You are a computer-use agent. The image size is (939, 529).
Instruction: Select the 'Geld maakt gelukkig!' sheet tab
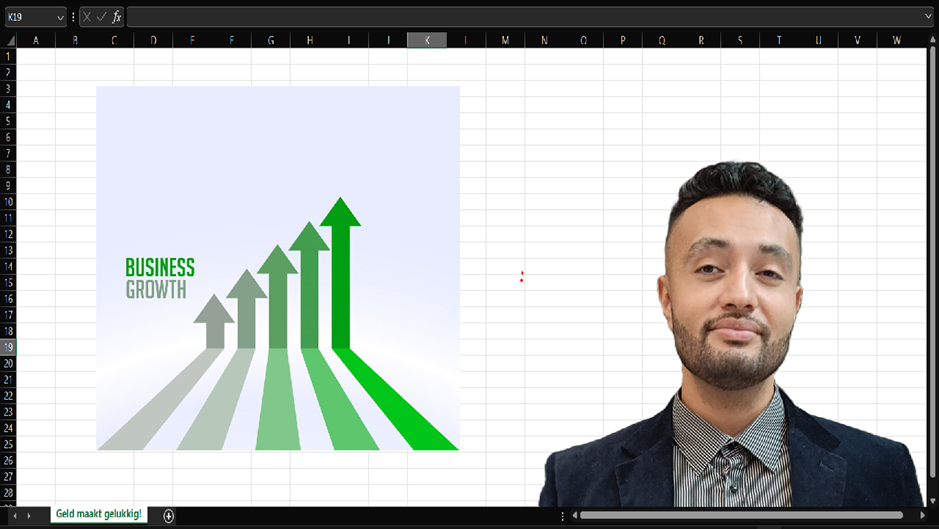98,514
